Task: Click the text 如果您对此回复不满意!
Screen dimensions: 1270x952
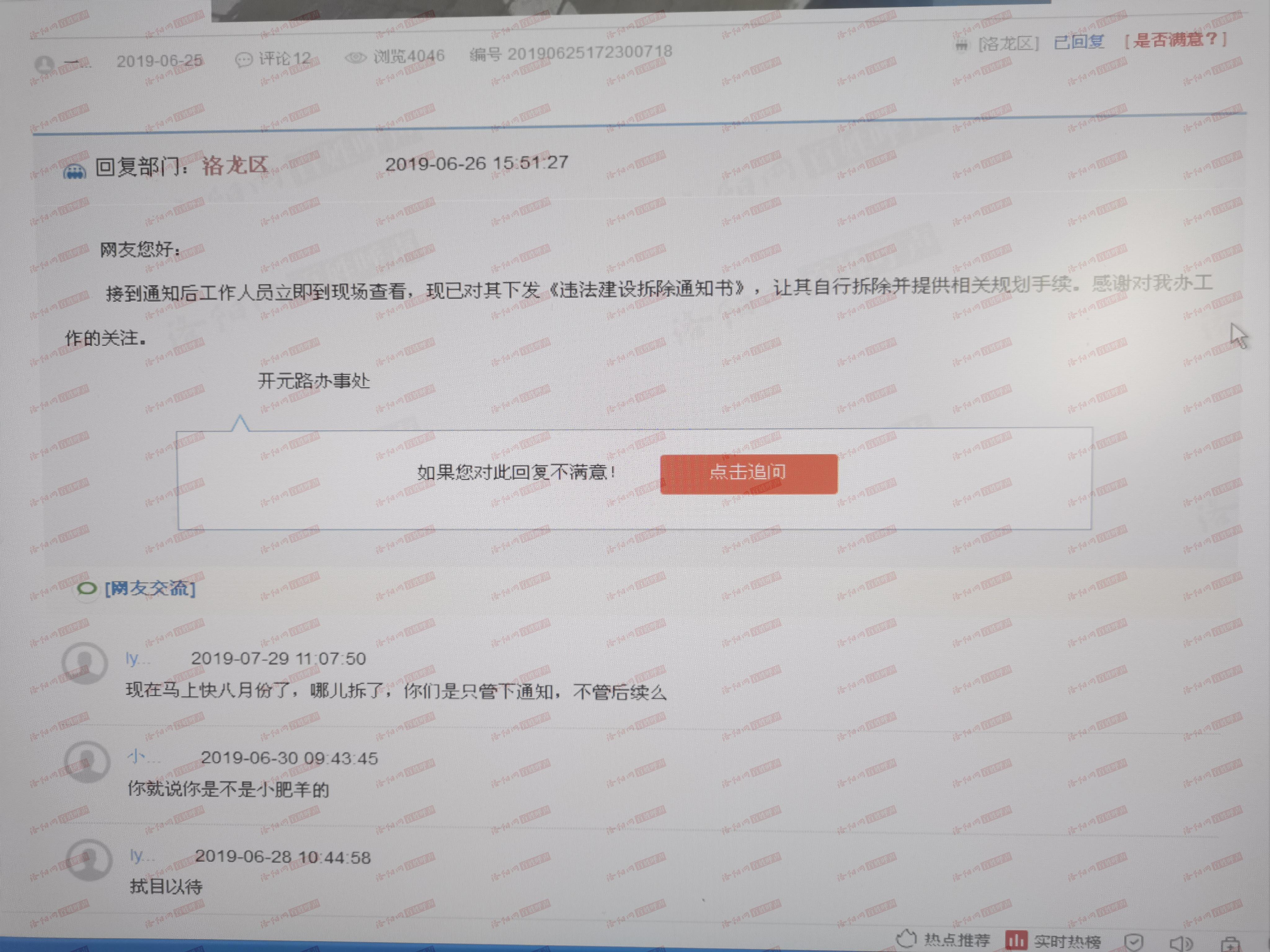Action: 517,472
